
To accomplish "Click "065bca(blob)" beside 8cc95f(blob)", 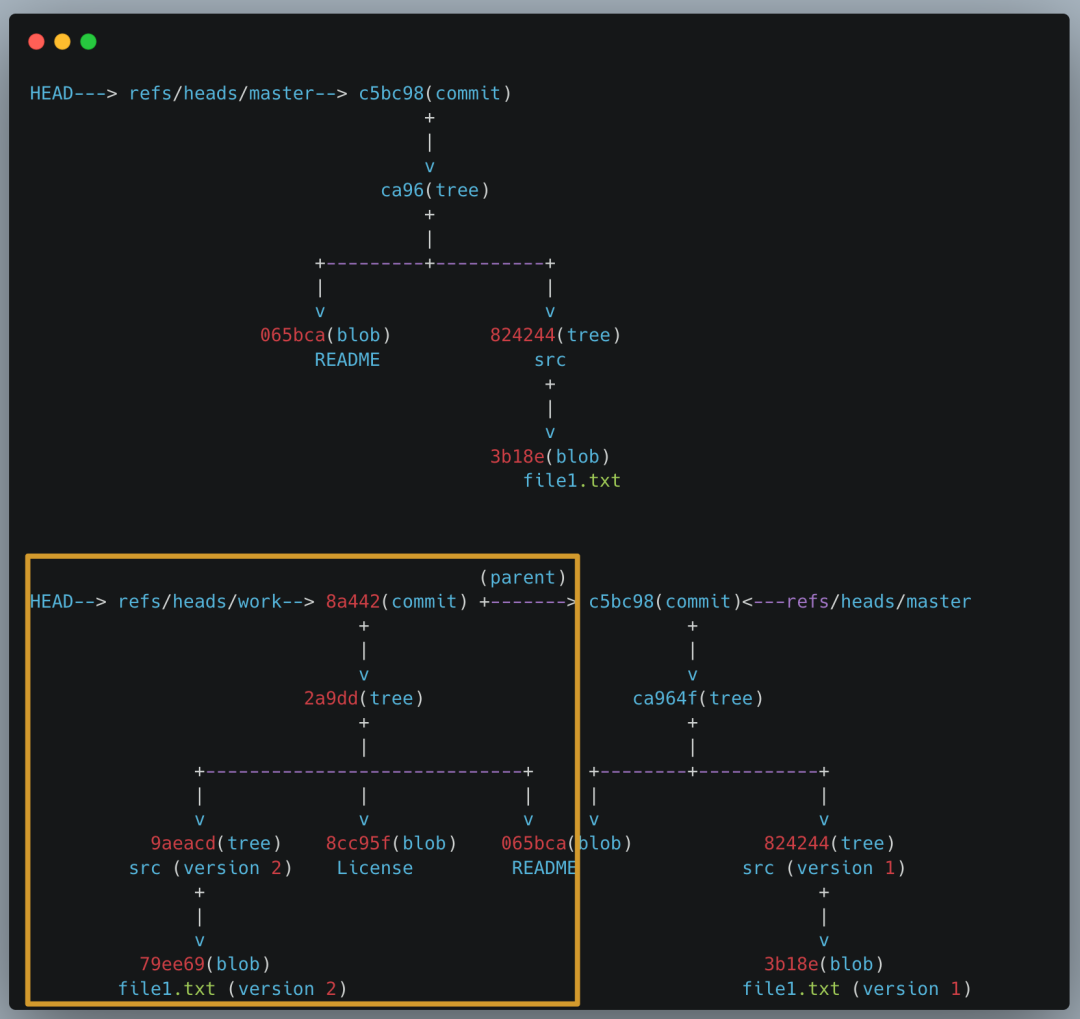I will 566,843.
